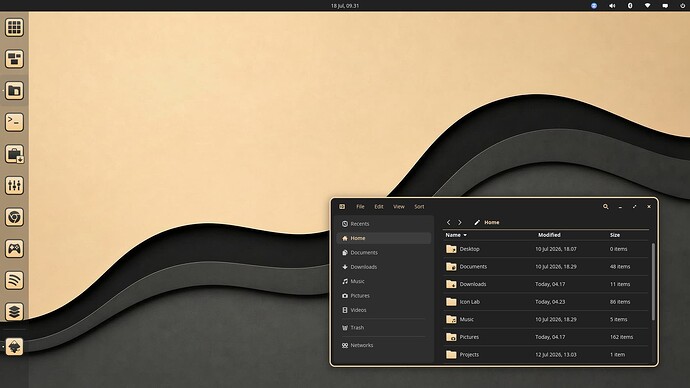690x388 pixels.
Task: Open the notifications tray icon
Action: [665, 6]
